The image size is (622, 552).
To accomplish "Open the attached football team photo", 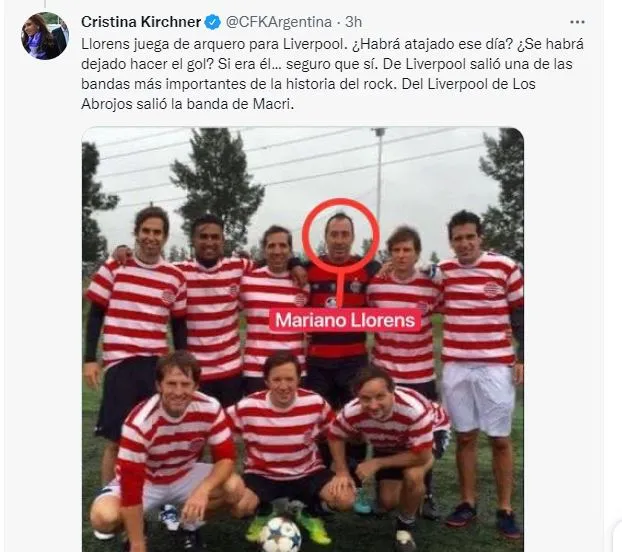I will (x=303, y=339).
